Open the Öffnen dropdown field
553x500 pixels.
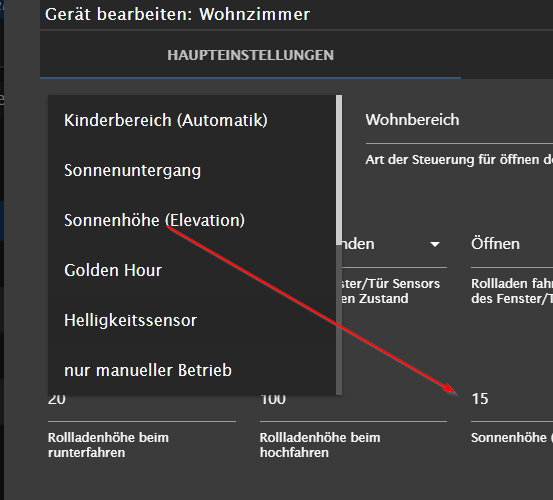coord(512,244)
